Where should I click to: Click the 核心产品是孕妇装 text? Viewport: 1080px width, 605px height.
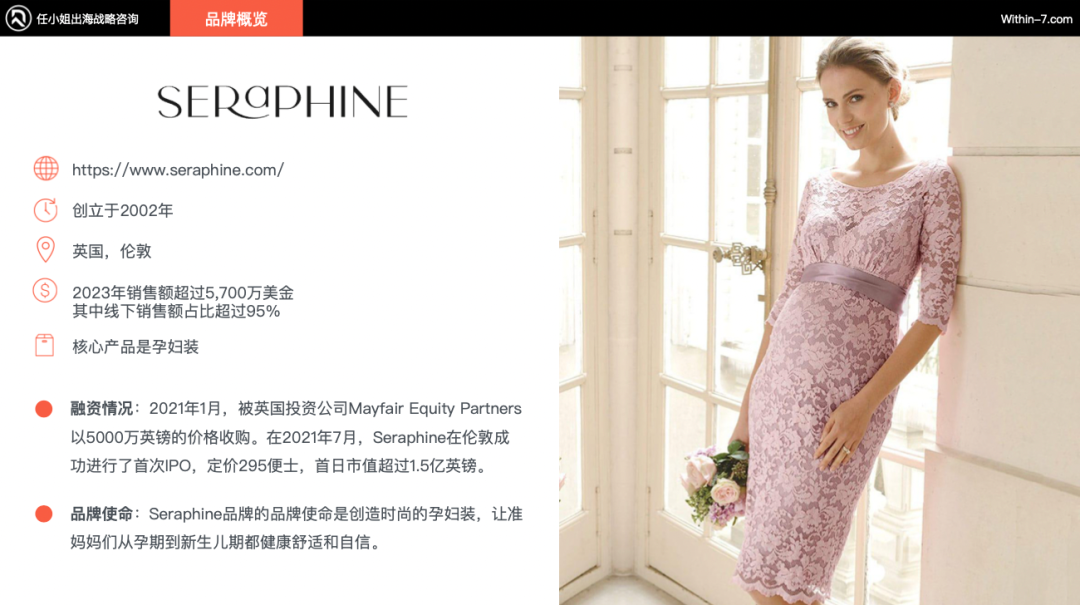coord(136,347)
